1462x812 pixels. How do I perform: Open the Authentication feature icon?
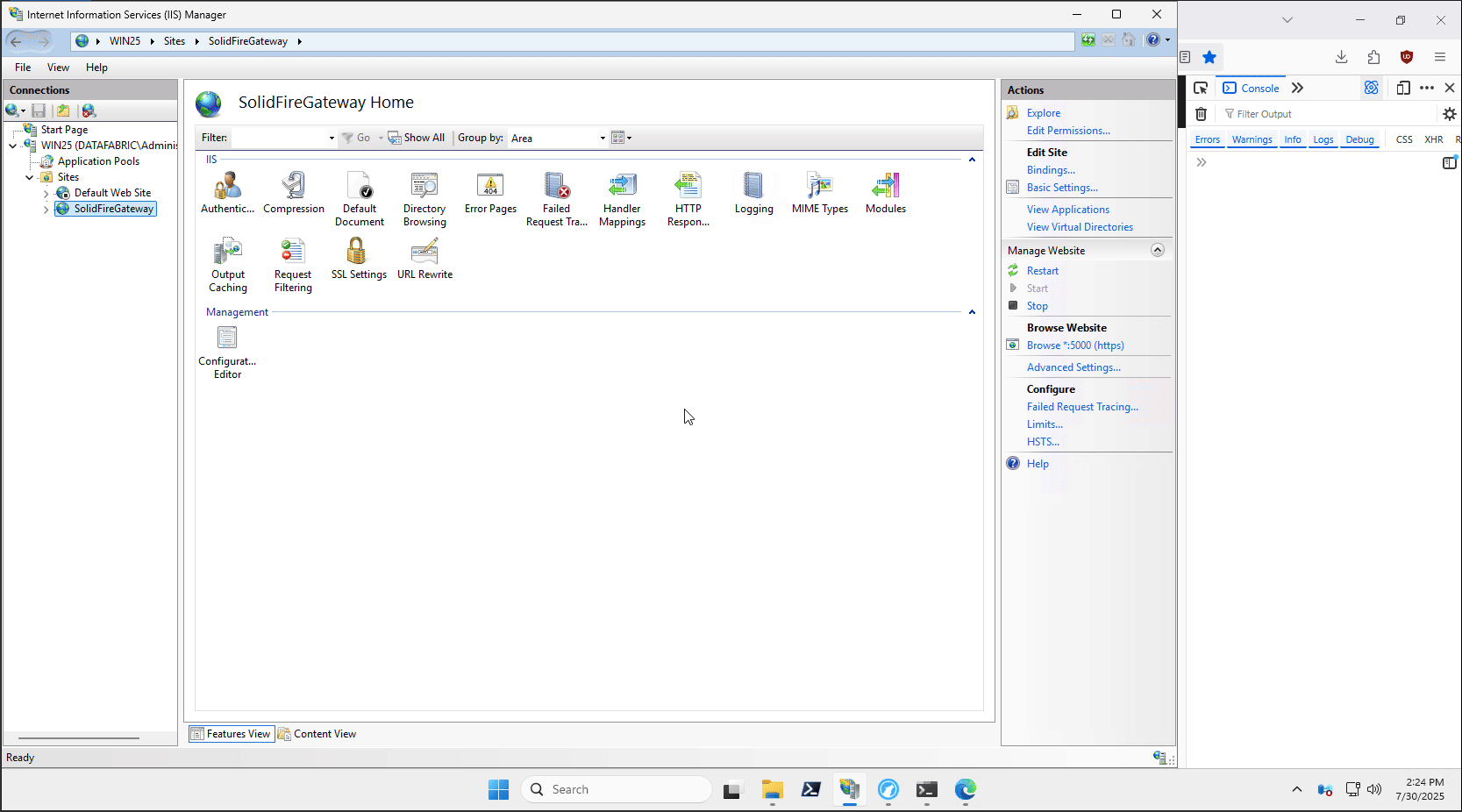pyautogui.click(x=227, y=193)
